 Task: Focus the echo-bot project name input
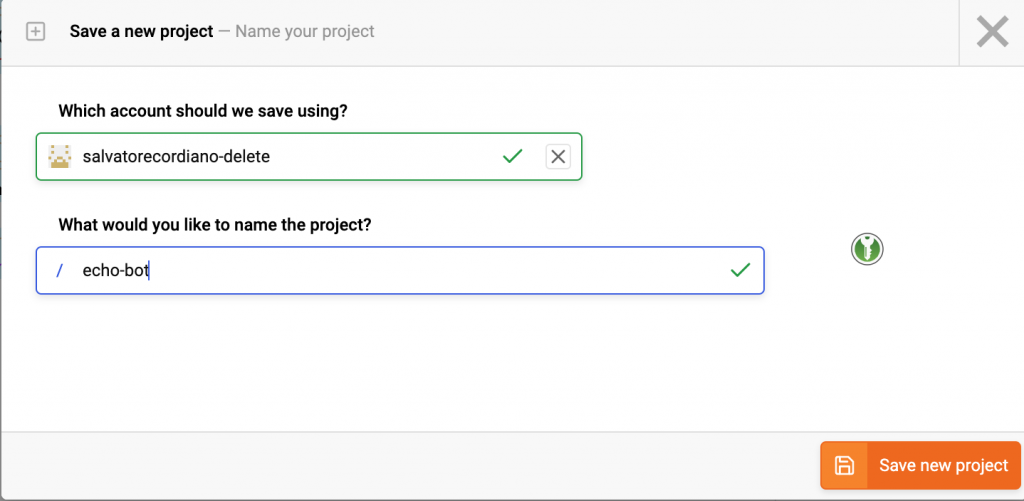pyautogui.click(x=400, y=270)
